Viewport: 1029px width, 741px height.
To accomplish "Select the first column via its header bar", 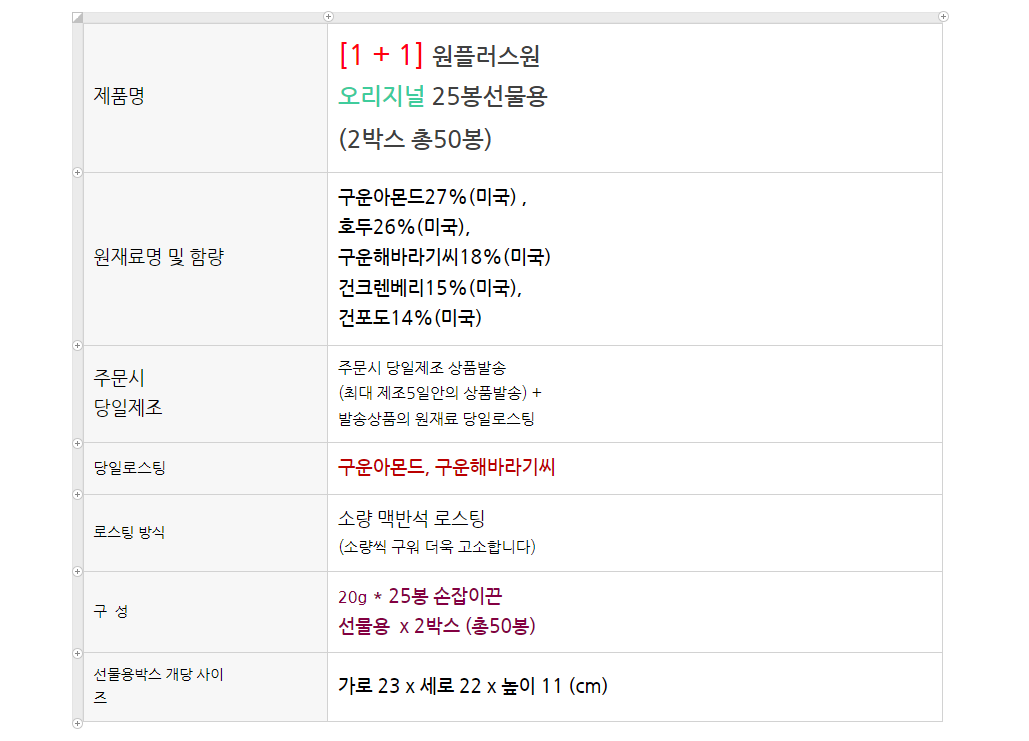I will coord(205,17).
